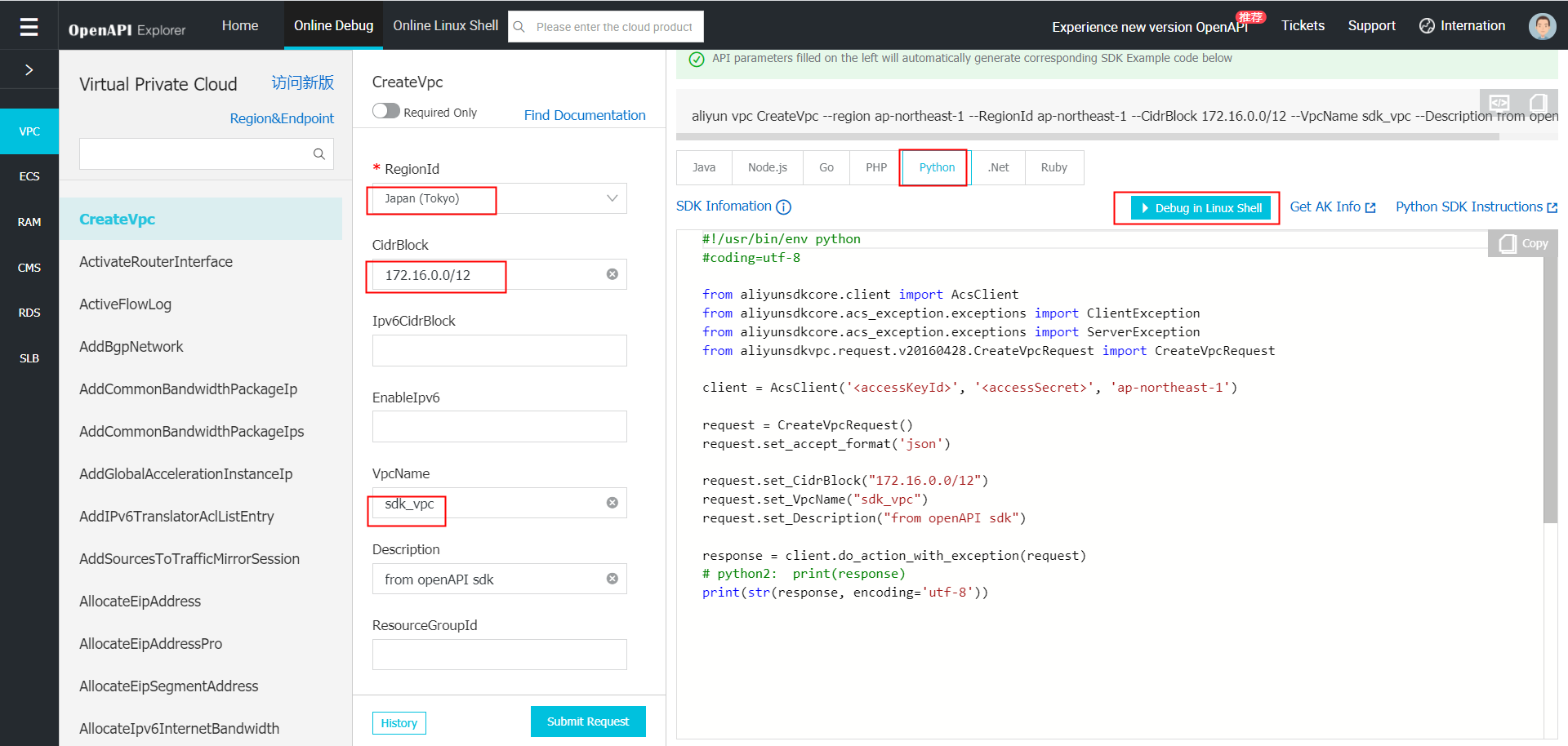Select the Node.js SDK tab

(x=768, y=167)
